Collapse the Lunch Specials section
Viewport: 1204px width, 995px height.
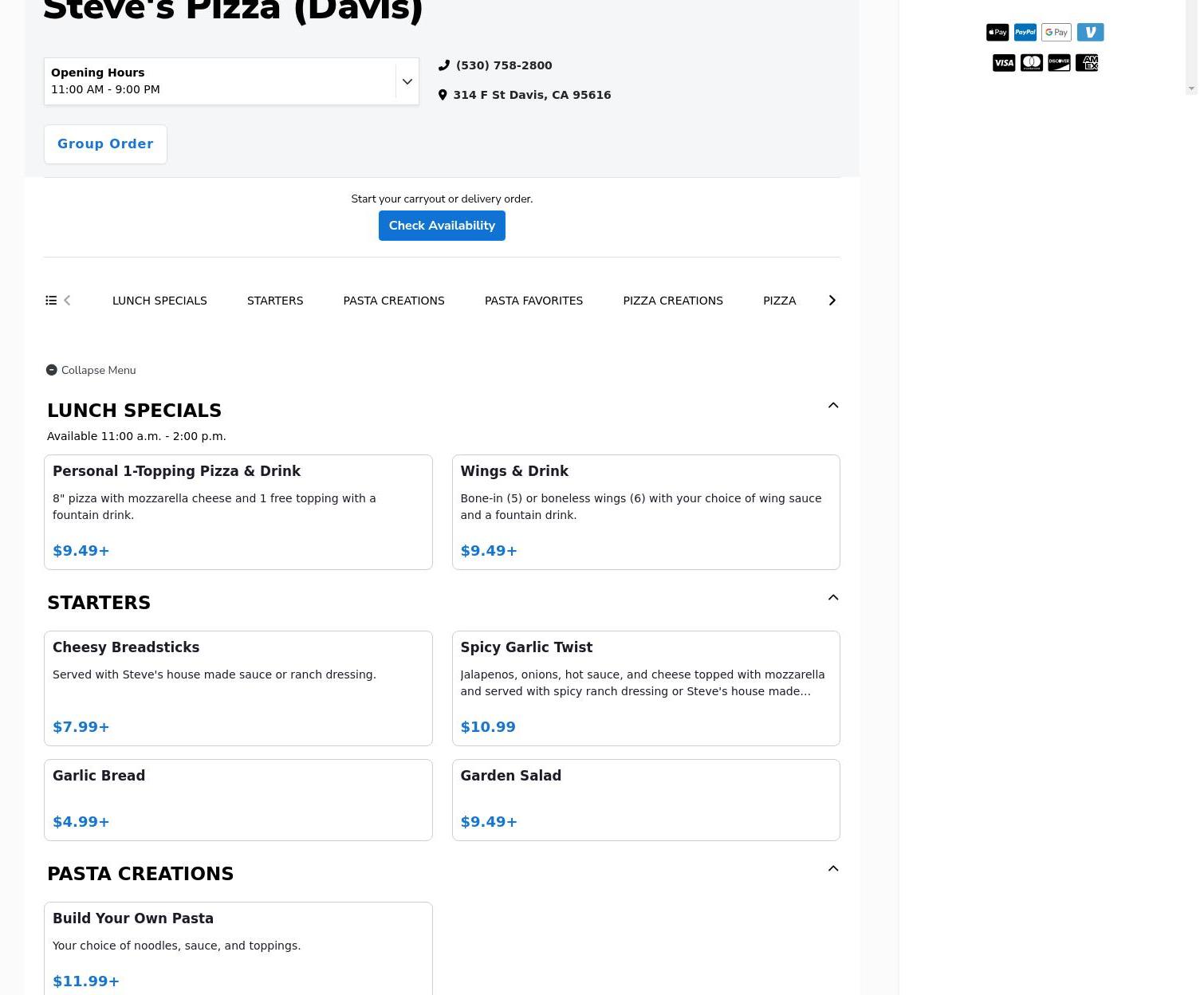(832, 406)
